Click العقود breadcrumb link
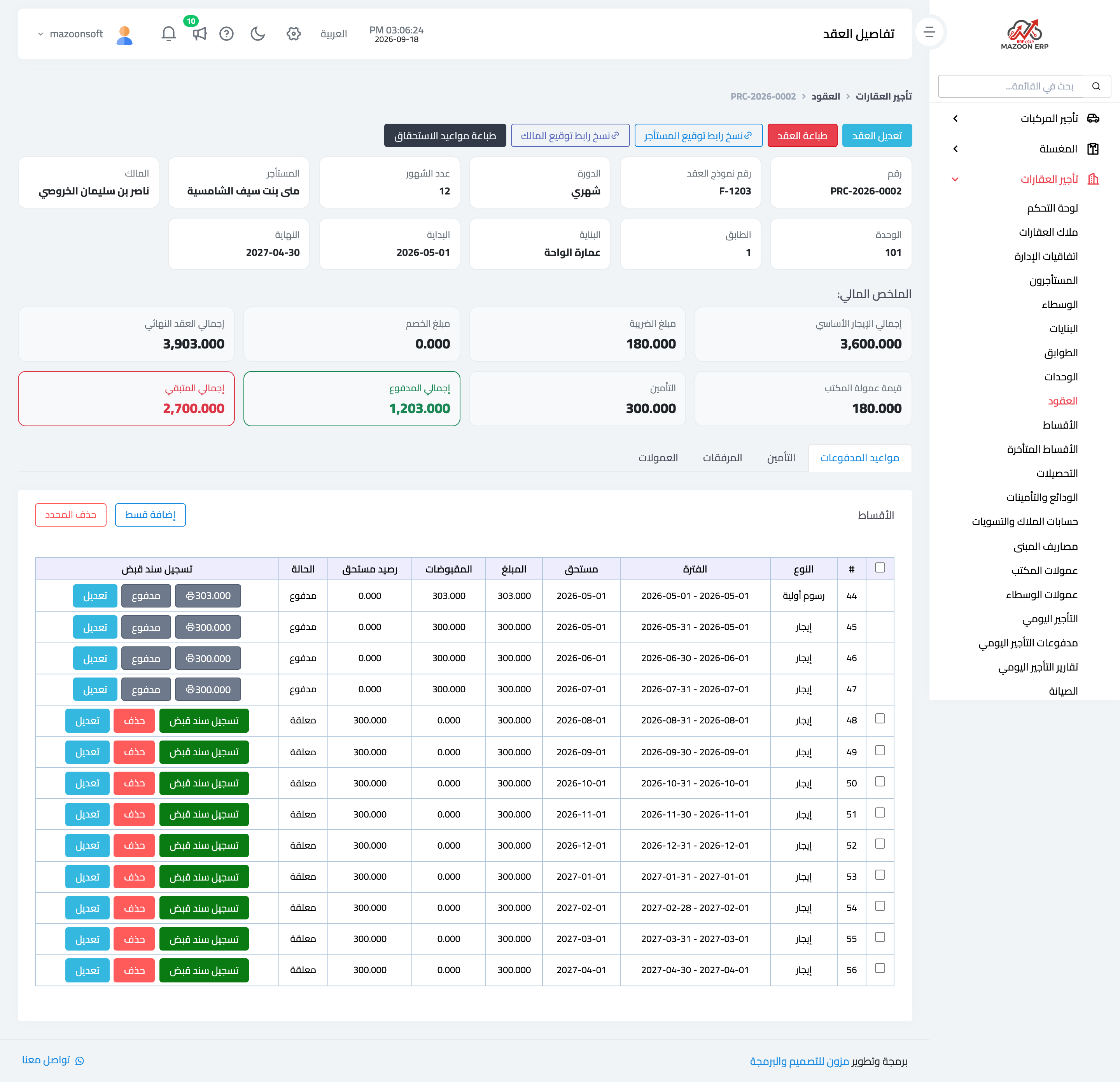The height and width of the screenshot is (1082, 1120). [x=826, y=96]
